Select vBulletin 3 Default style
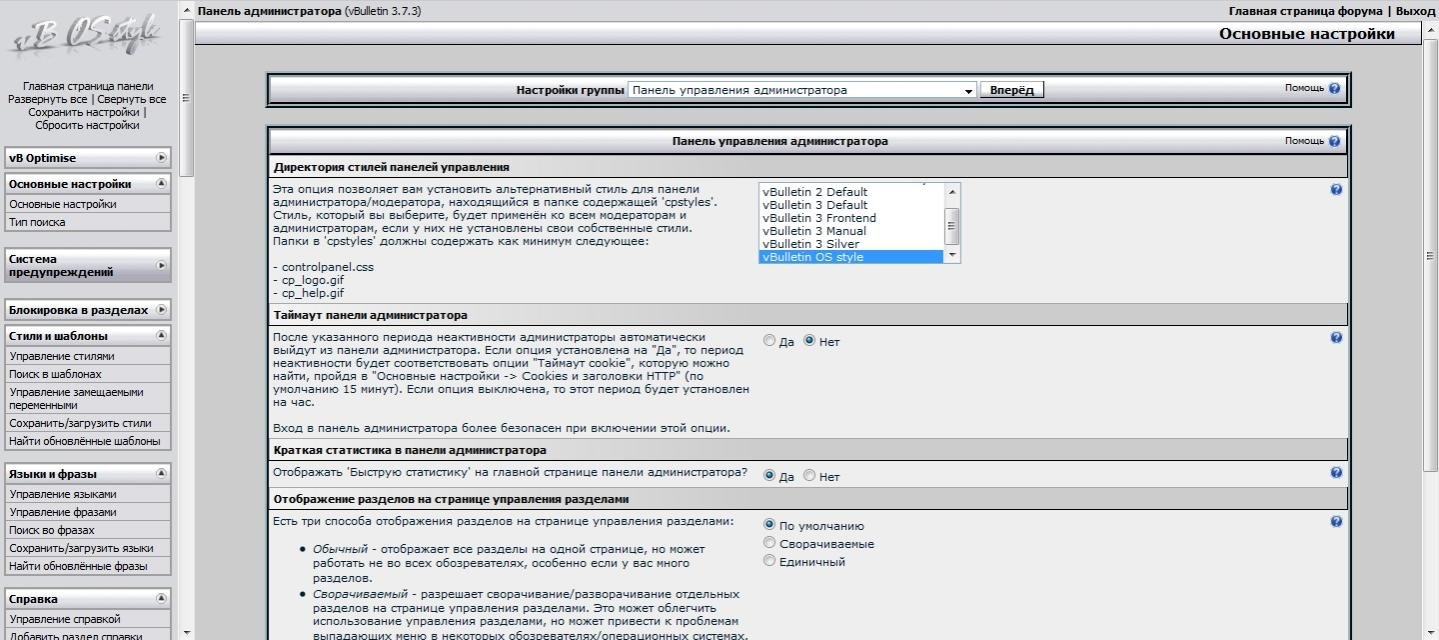 point(851,205)
